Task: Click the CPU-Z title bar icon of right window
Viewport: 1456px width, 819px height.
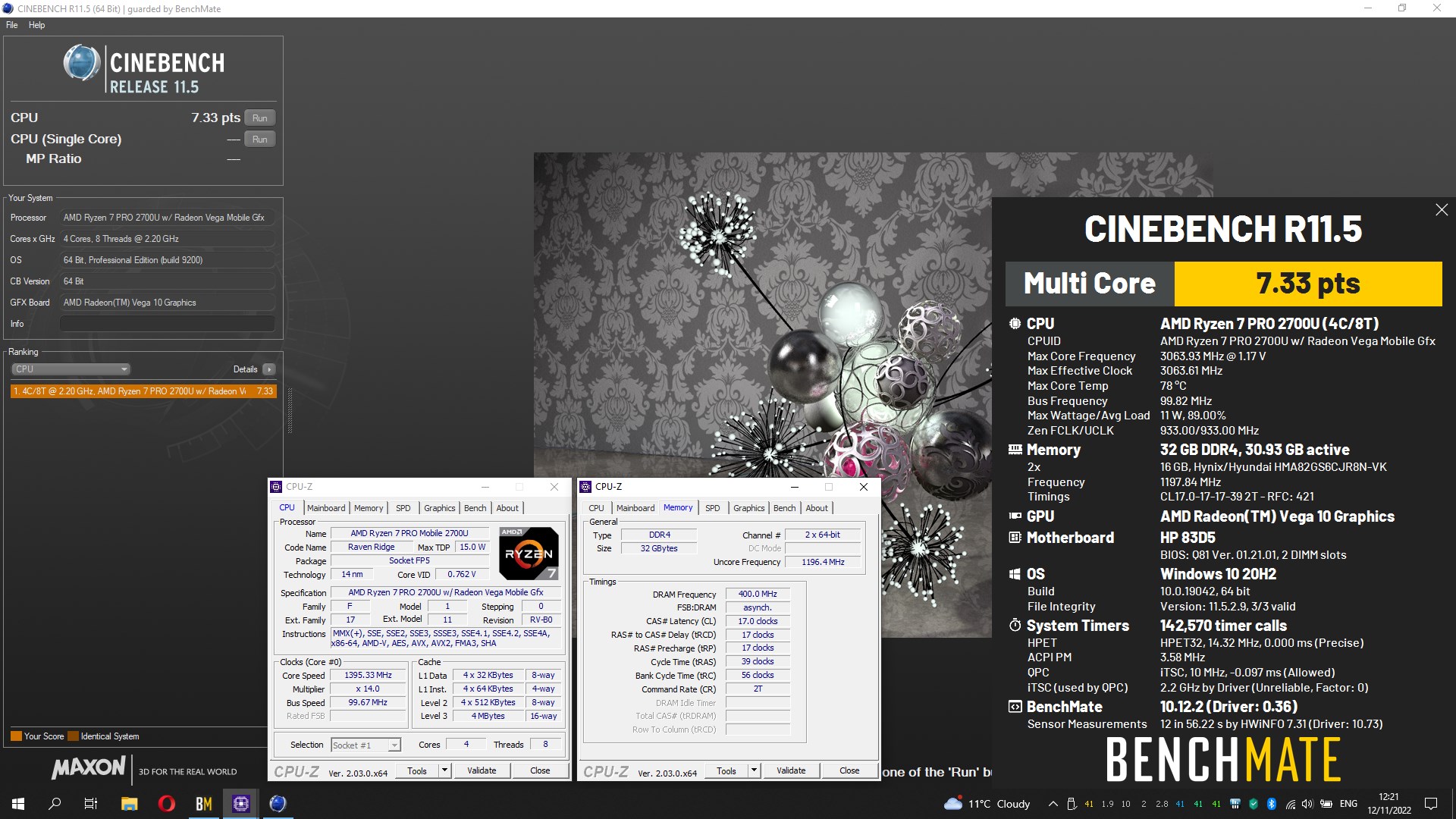Action: click(585, 487)
